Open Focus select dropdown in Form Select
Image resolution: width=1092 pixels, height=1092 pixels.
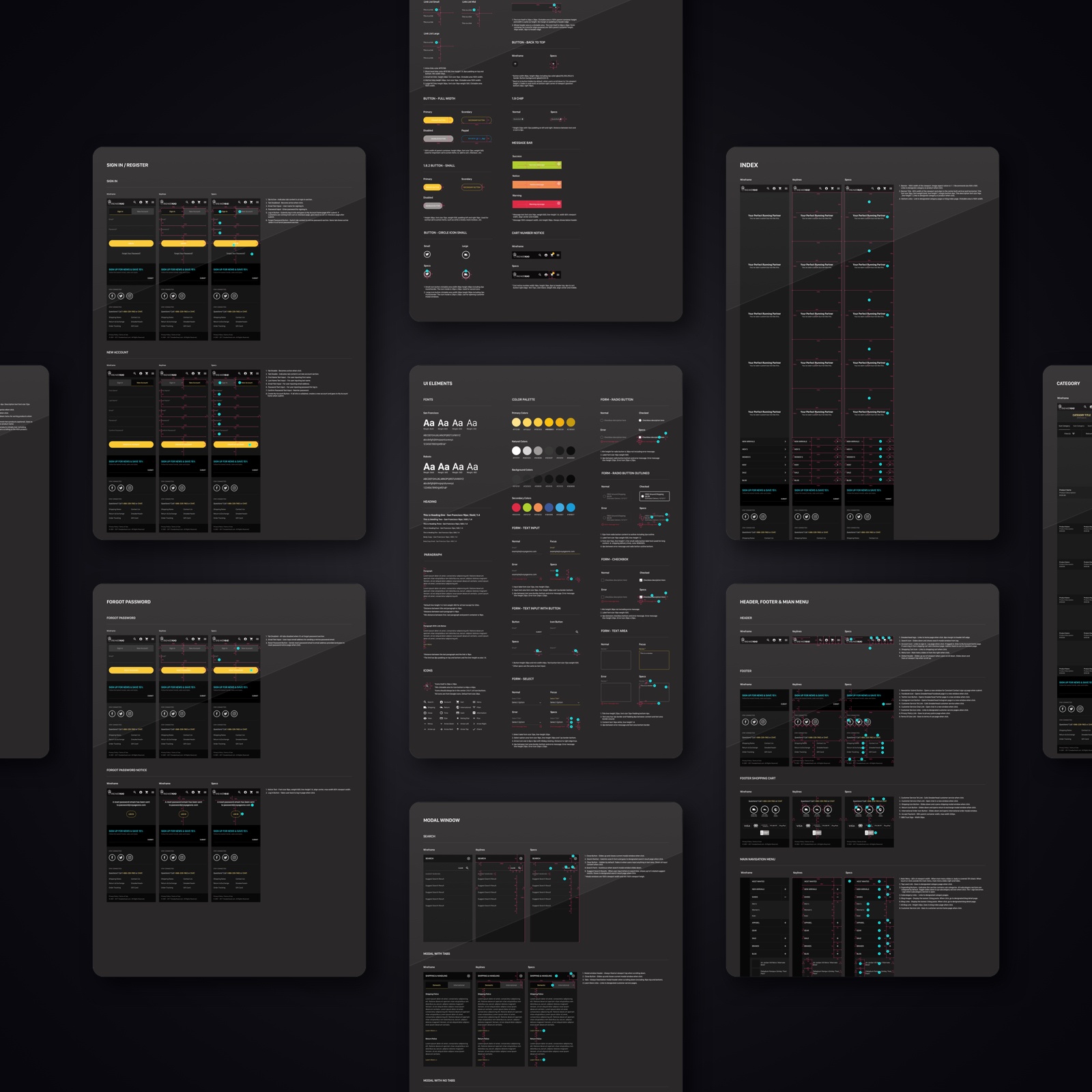tap(565, 702)
